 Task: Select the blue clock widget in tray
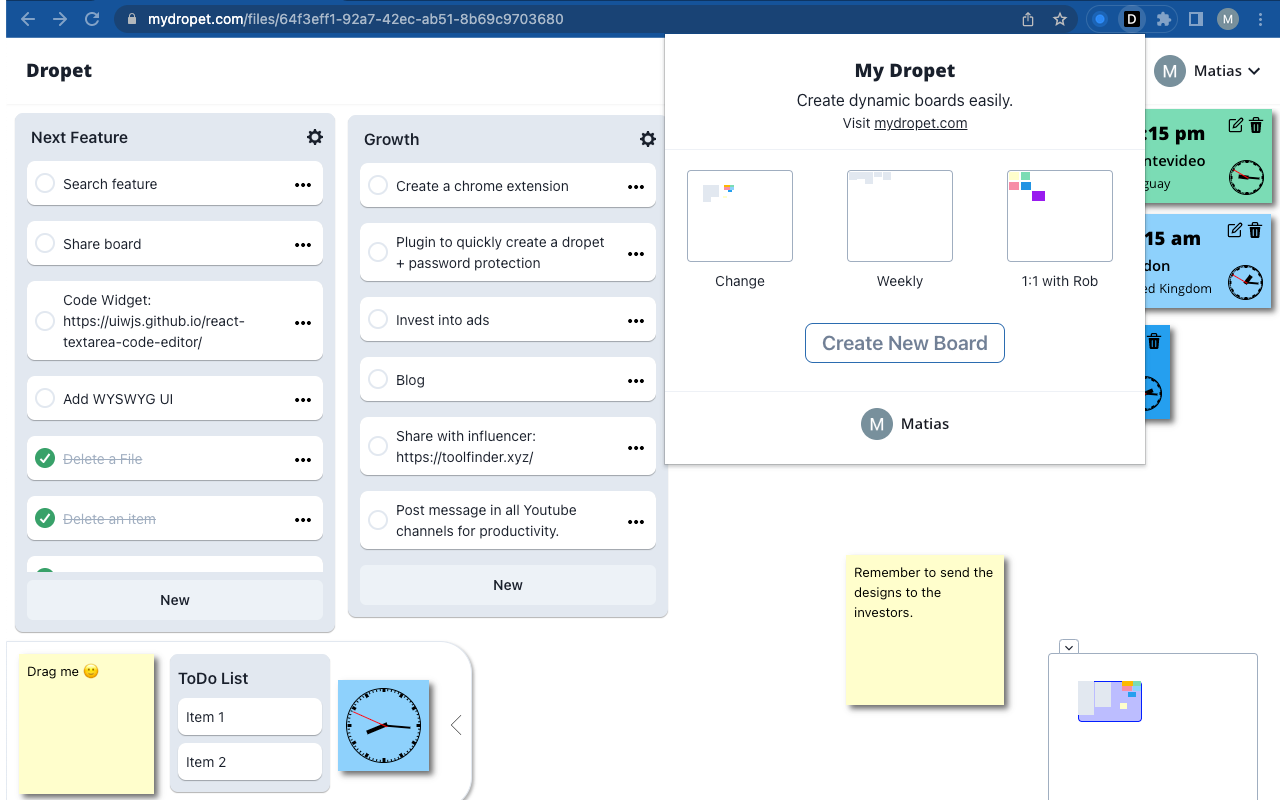[383, 725]
